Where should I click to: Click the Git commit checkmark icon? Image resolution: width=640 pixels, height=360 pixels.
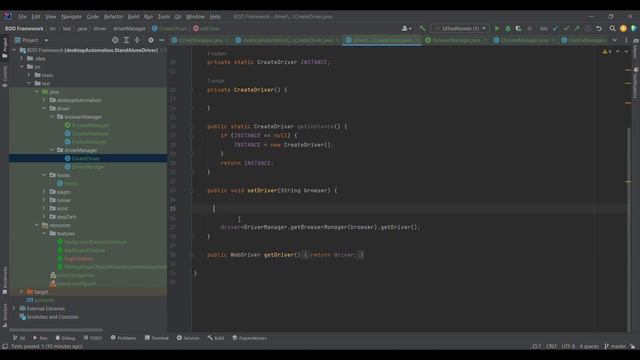(x=566, y=29)
